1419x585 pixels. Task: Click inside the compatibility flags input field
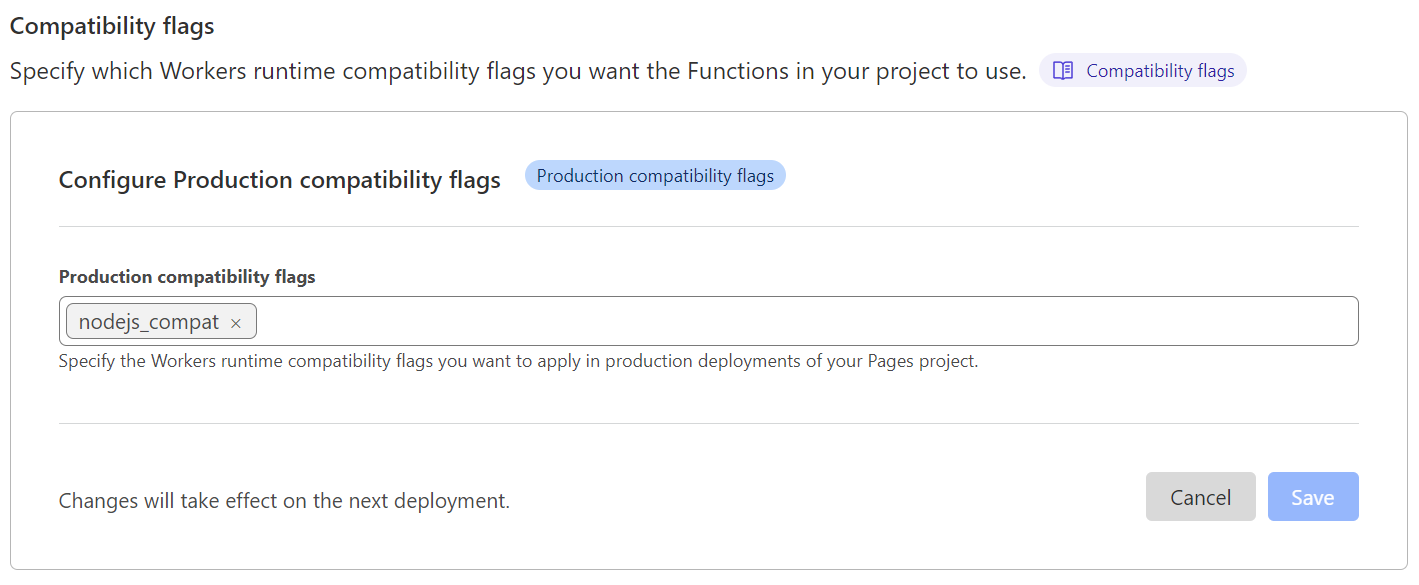pos(700,320)
